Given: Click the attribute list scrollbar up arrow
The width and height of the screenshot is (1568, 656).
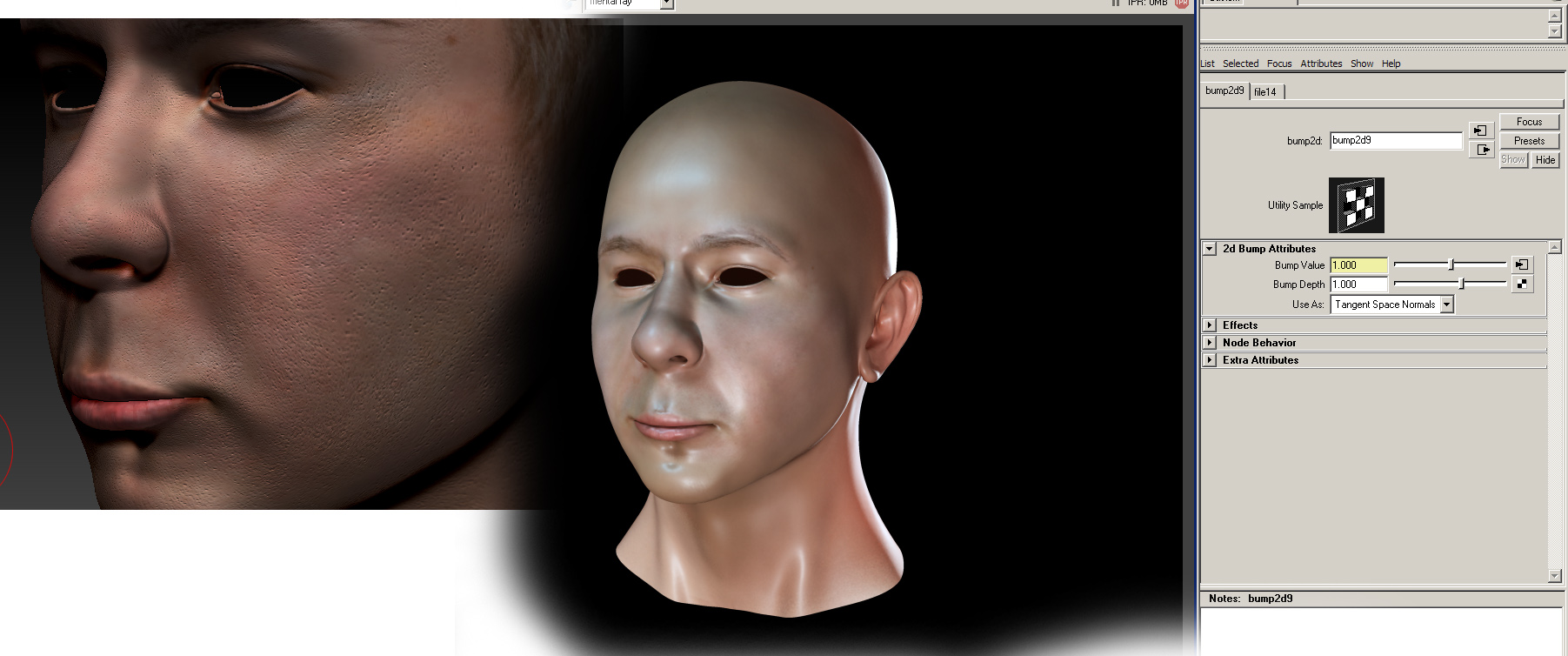Looking at the screenshot, I should click(1555, 249).
